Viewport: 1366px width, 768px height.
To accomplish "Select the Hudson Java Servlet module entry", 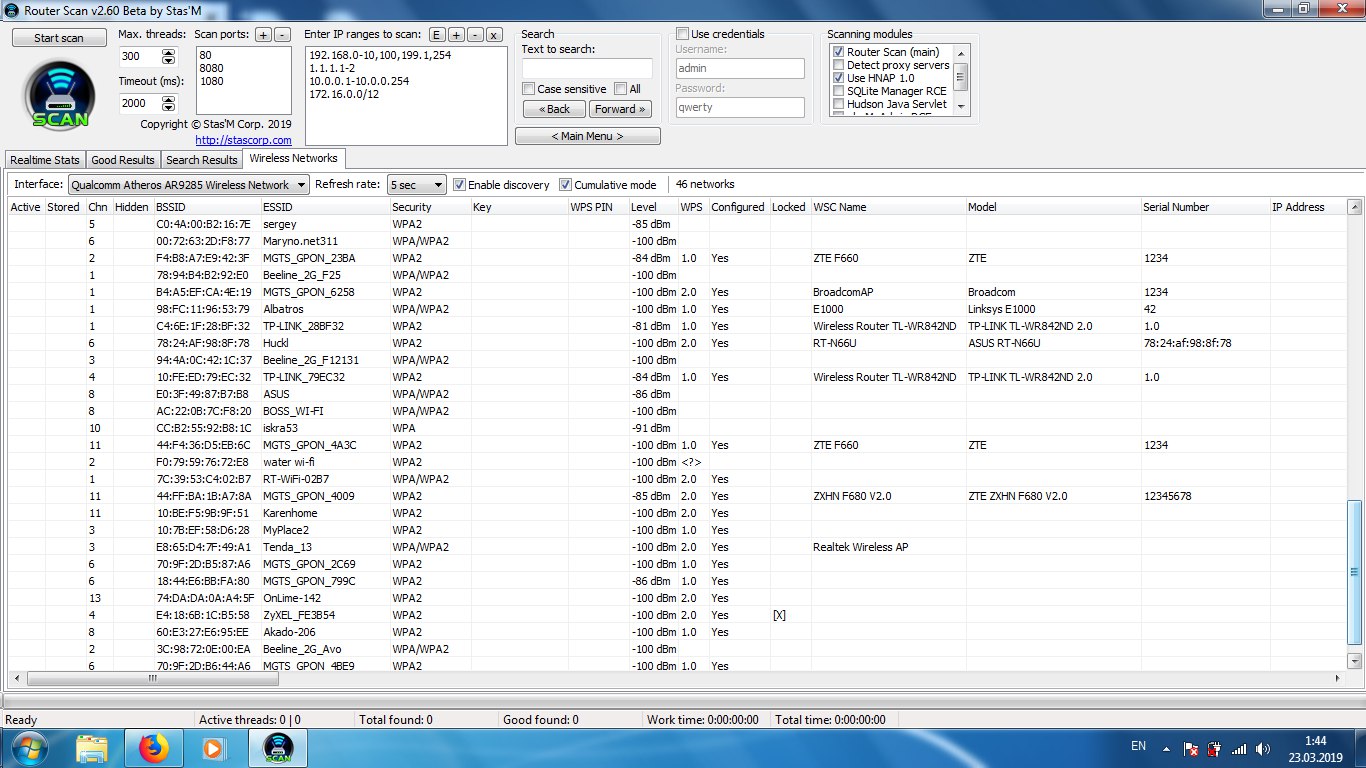I will pos(896,104).
